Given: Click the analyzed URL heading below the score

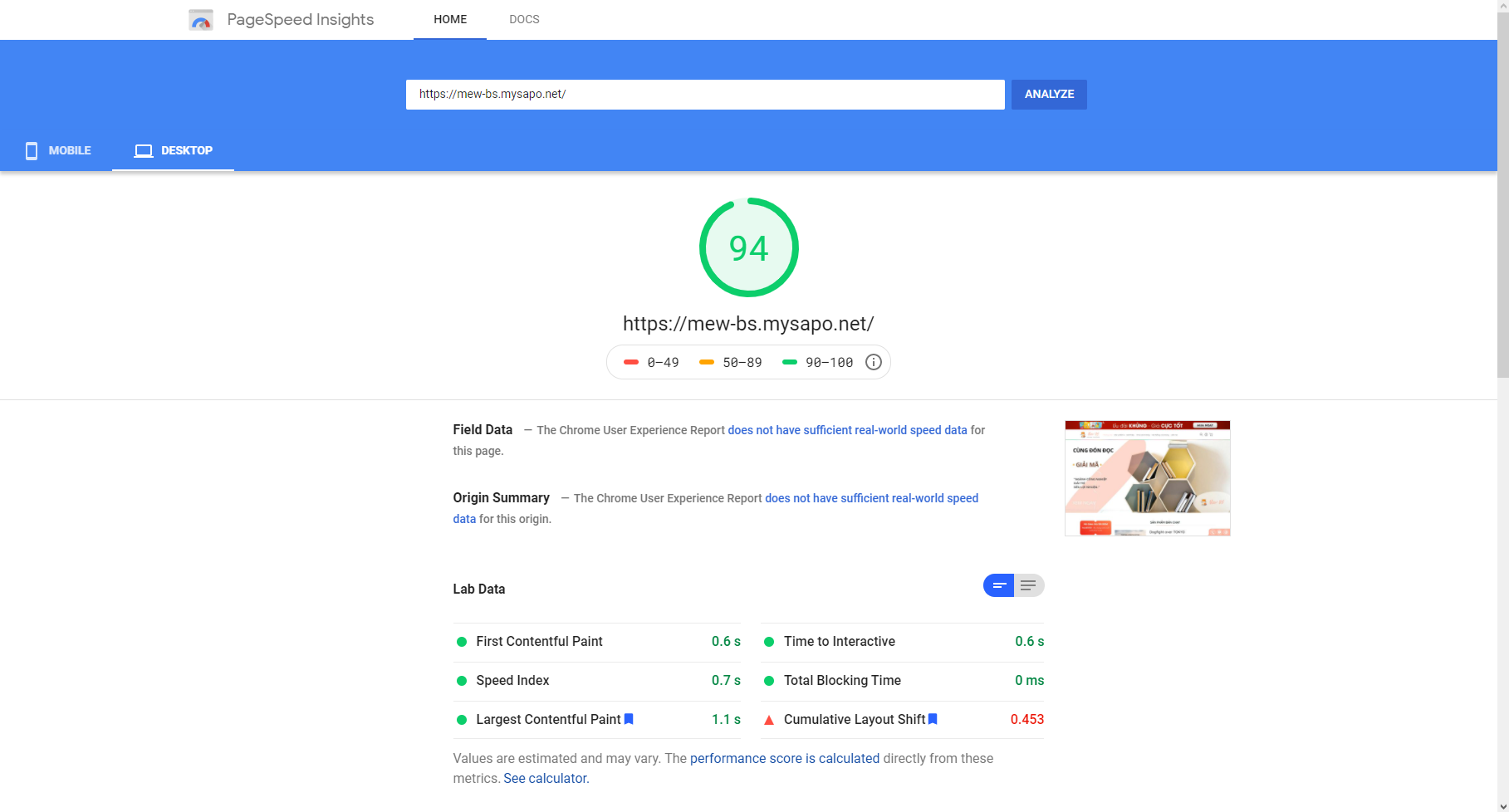Looking at the screenshot, I should coord(748,324).
